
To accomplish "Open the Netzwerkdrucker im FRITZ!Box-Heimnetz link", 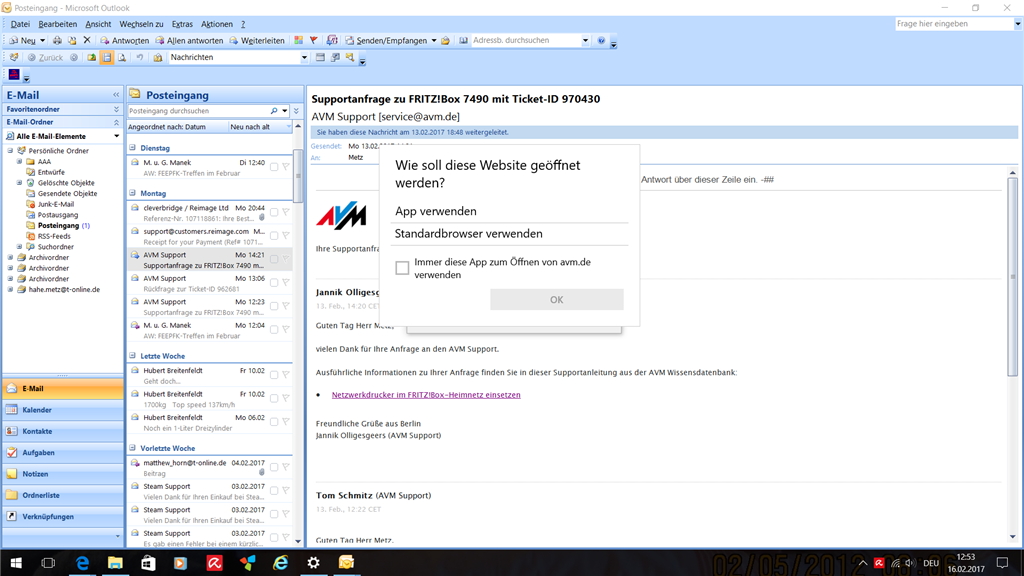I will (426, 394).
